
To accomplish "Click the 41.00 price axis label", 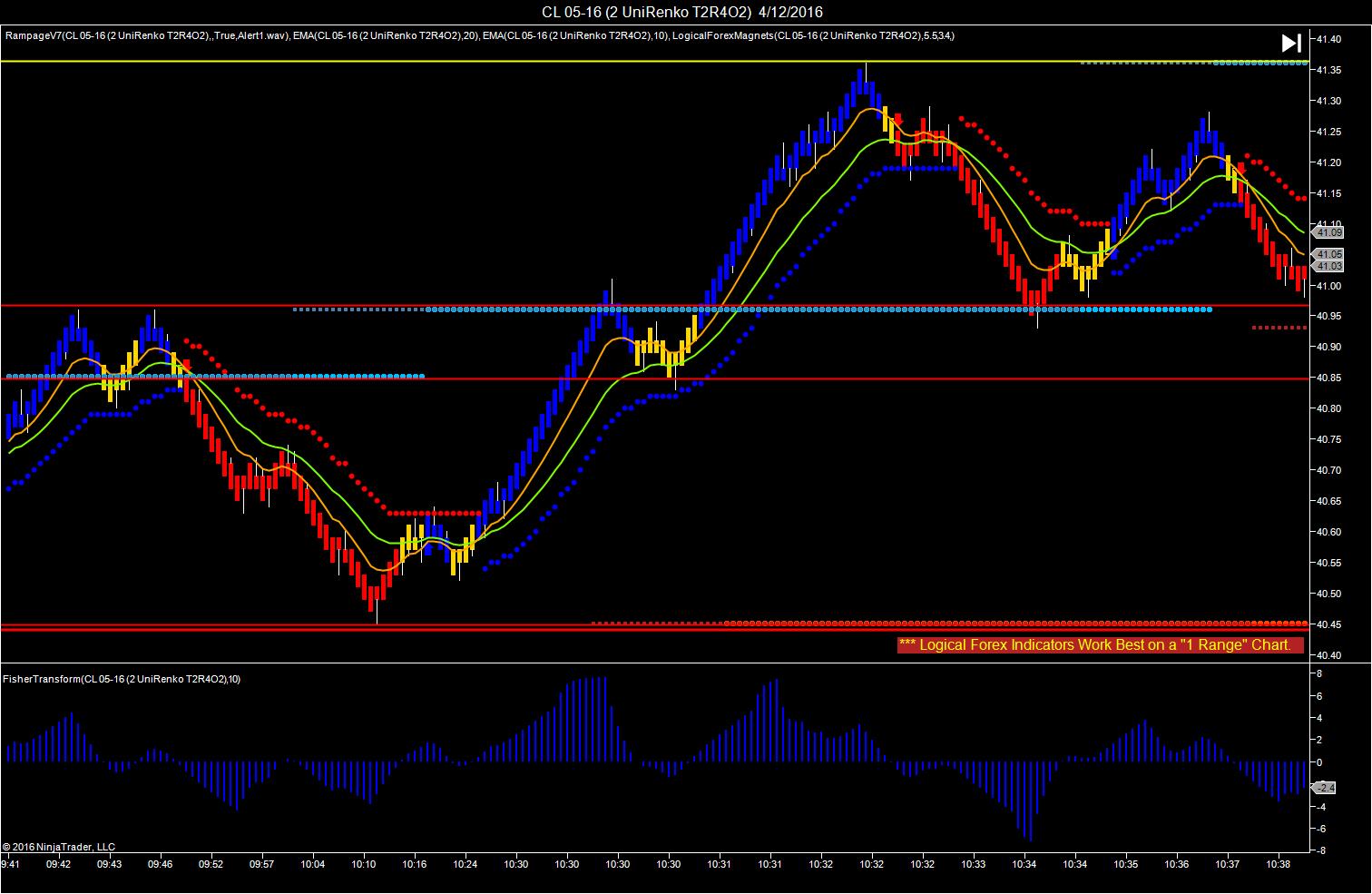I will (1329, 286).
